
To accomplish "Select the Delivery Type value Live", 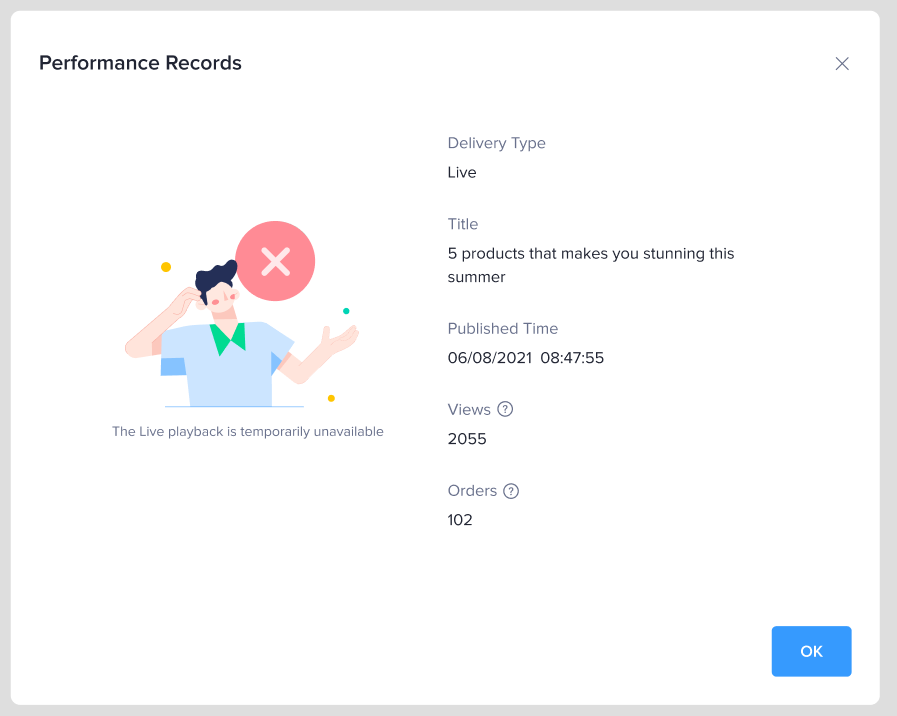I will (x=462, y=172).
